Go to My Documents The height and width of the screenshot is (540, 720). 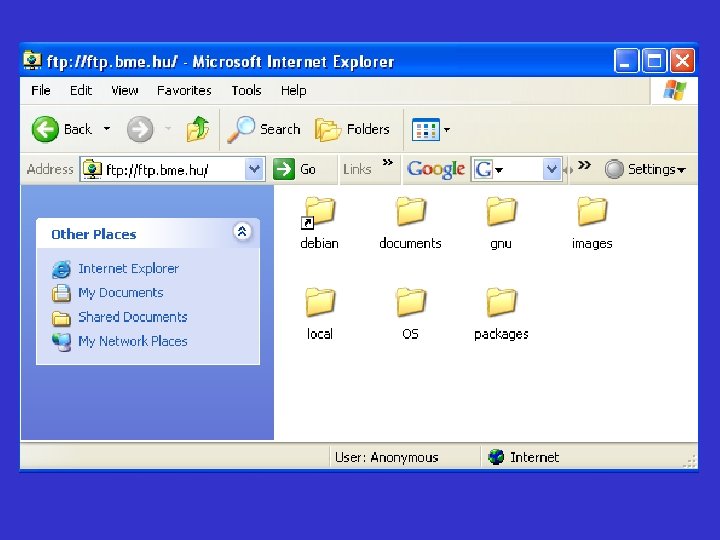tap(121, 293)
